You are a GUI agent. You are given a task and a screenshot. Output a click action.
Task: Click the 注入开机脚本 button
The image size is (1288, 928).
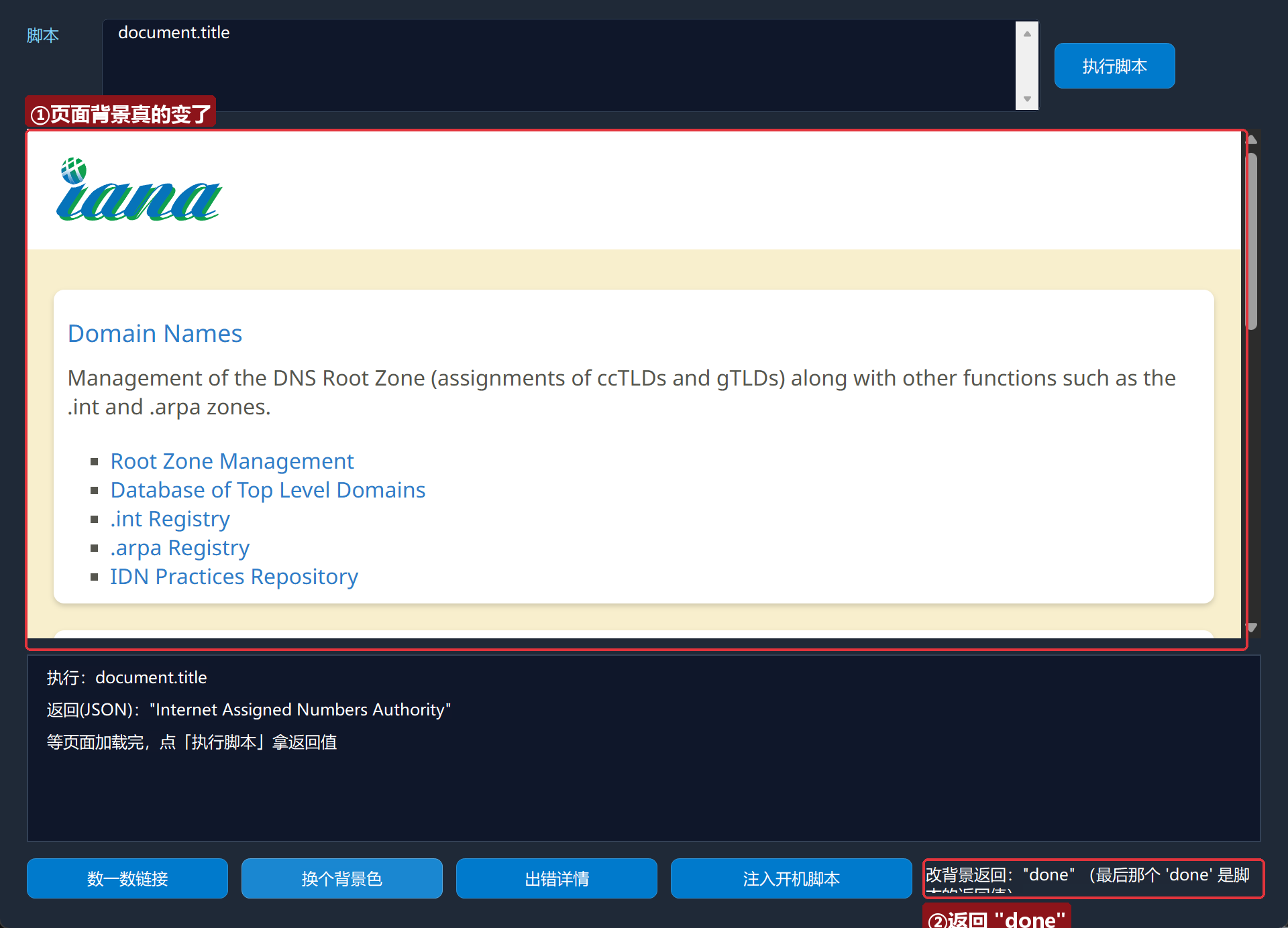(792, 878)
